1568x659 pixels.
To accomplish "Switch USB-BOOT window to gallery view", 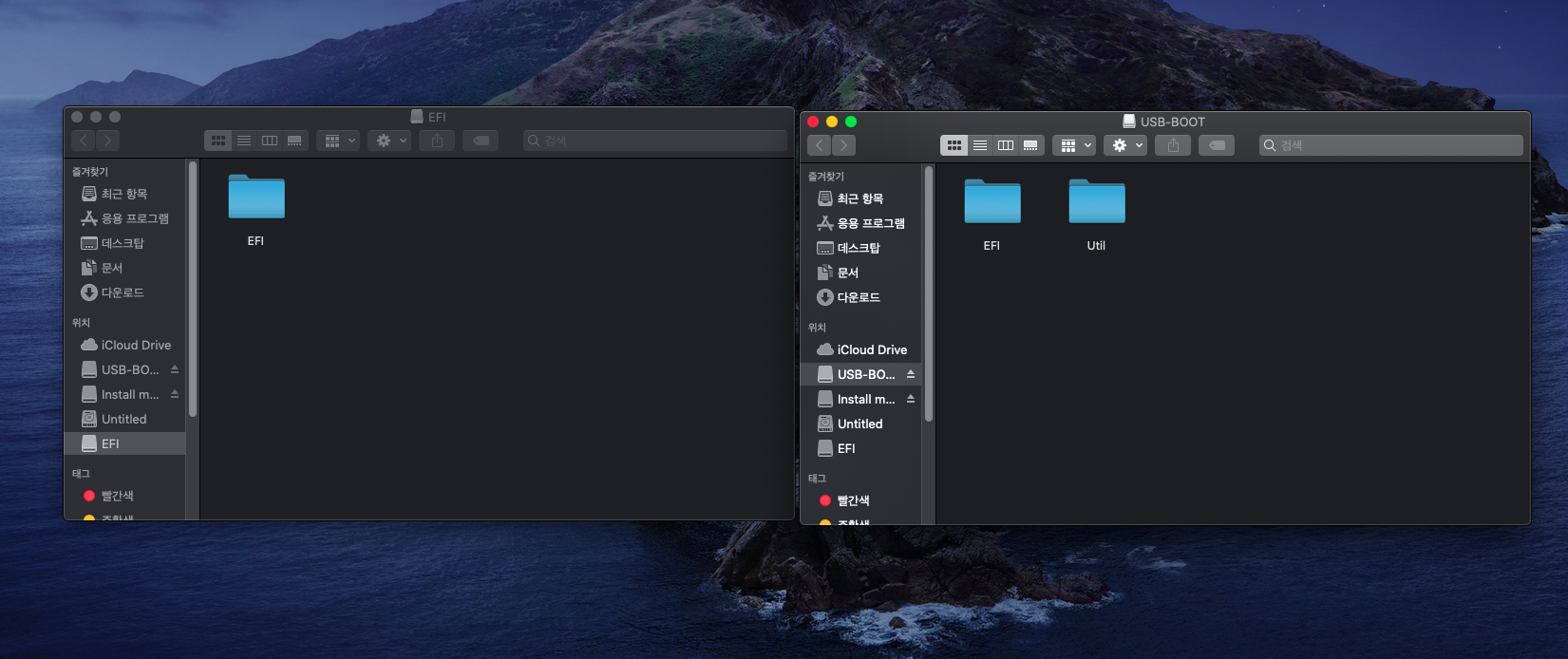I will (x=1031, y=145).
